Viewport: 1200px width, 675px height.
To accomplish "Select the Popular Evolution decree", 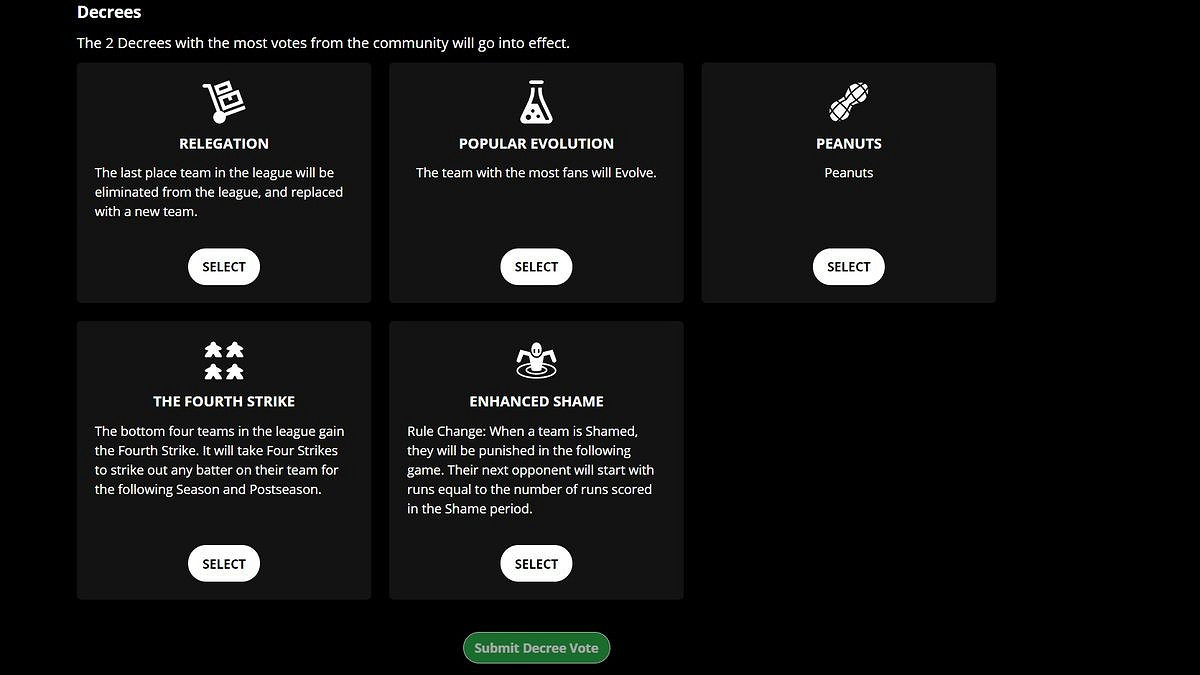I will 536,267.
